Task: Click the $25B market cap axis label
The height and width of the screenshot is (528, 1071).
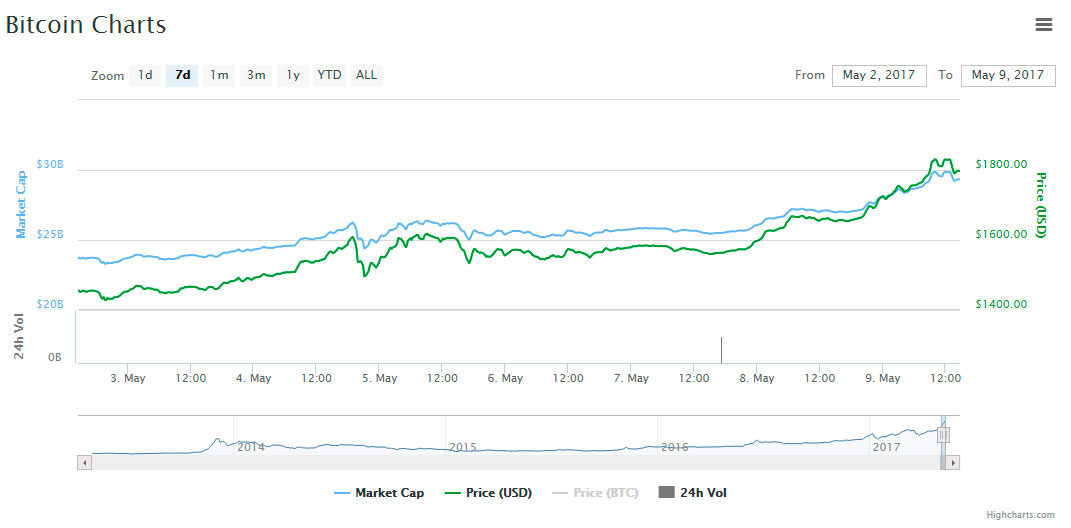Action: pyautogui.click(x=50, y=234)
